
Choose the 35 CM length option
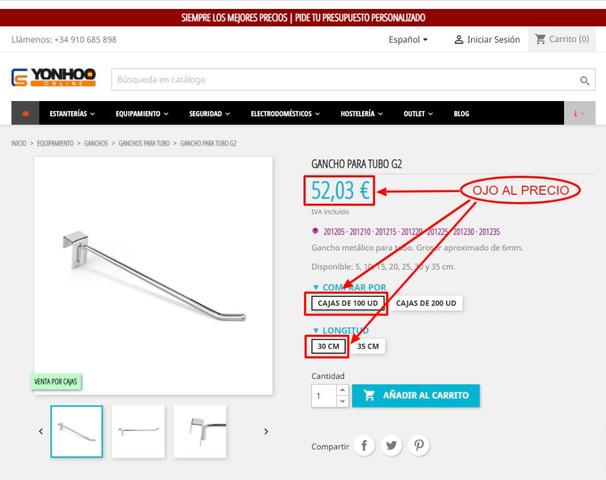click(x=368, y=346)
